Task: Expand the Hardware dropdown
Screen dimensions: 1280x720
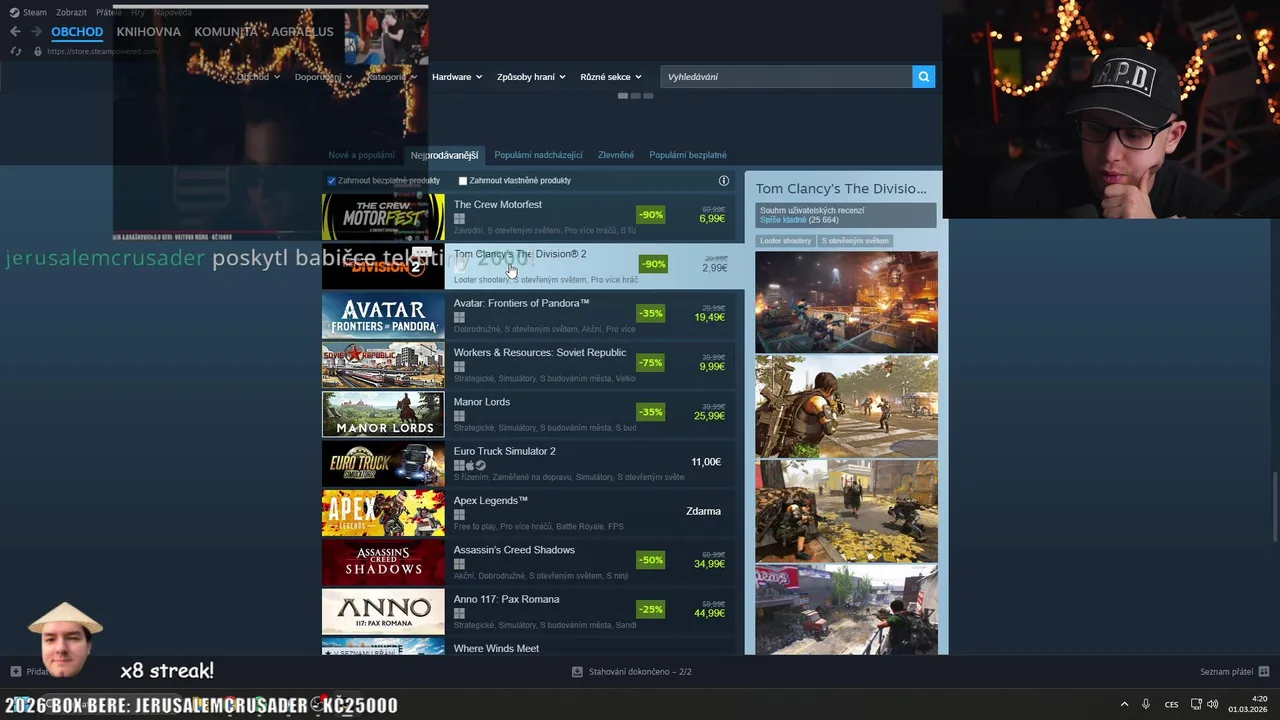Action: pyautogui.click(x=457, y=77)
